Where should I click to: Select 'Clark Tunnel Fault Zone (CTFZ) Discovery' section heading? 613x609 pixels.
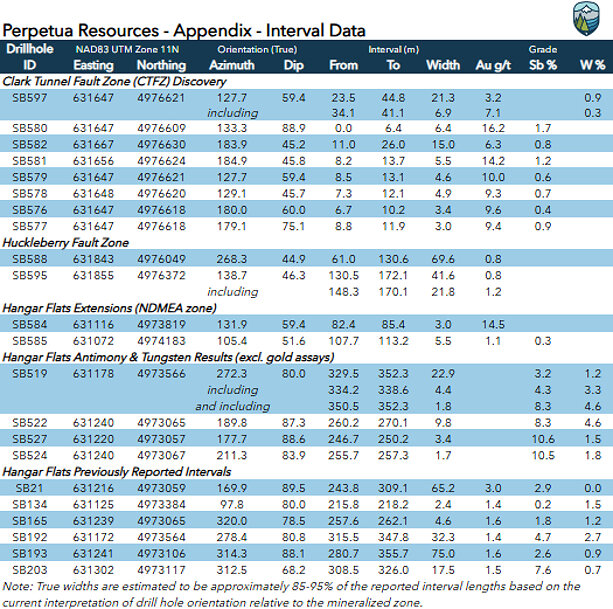(114, 81)
